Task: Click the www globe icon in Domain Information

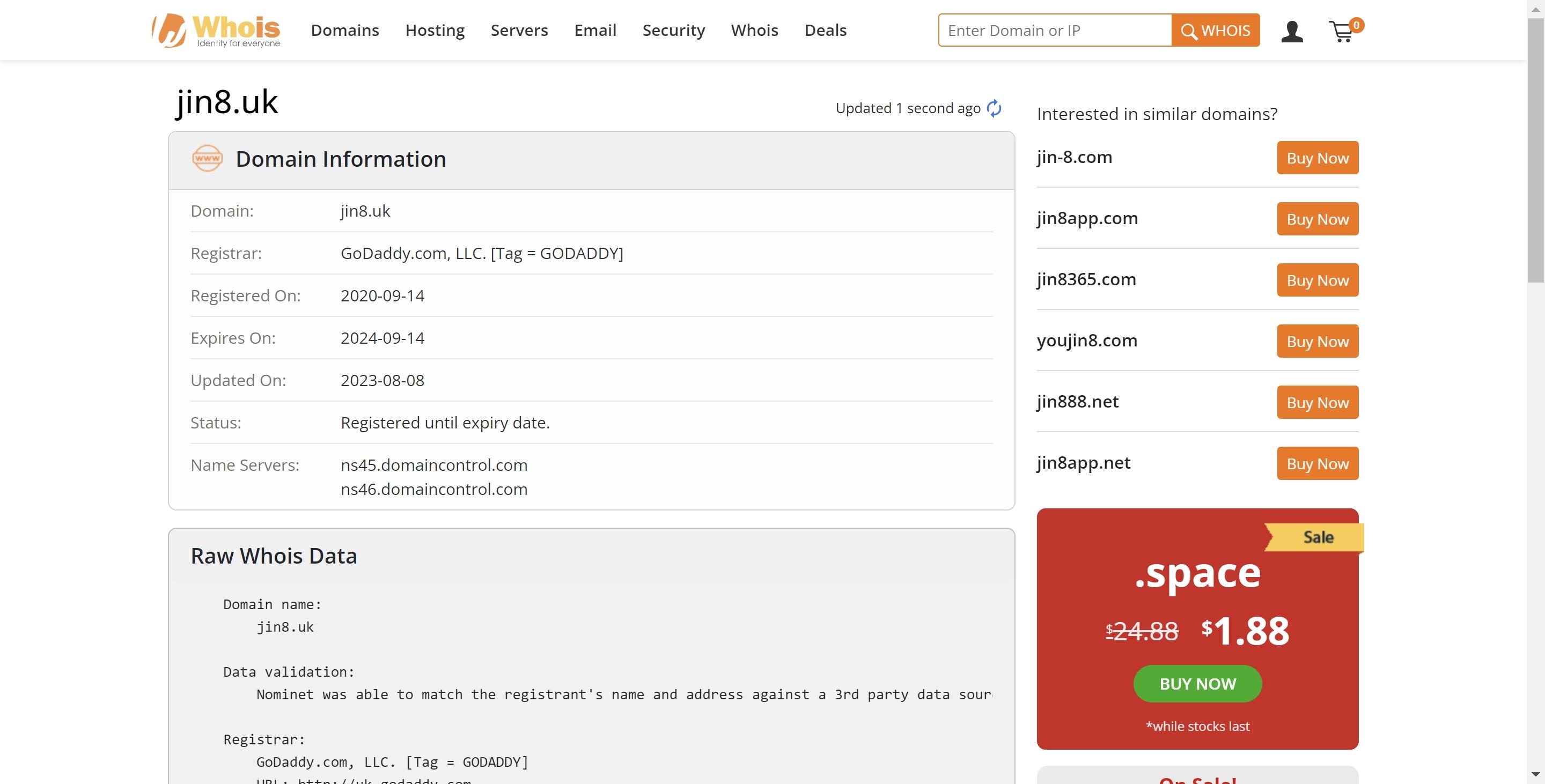Action: [207, 159]
